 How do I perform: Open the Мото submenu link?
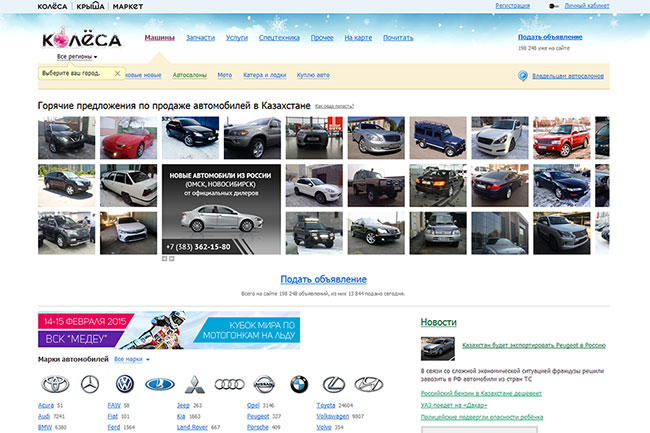point(225,75)
